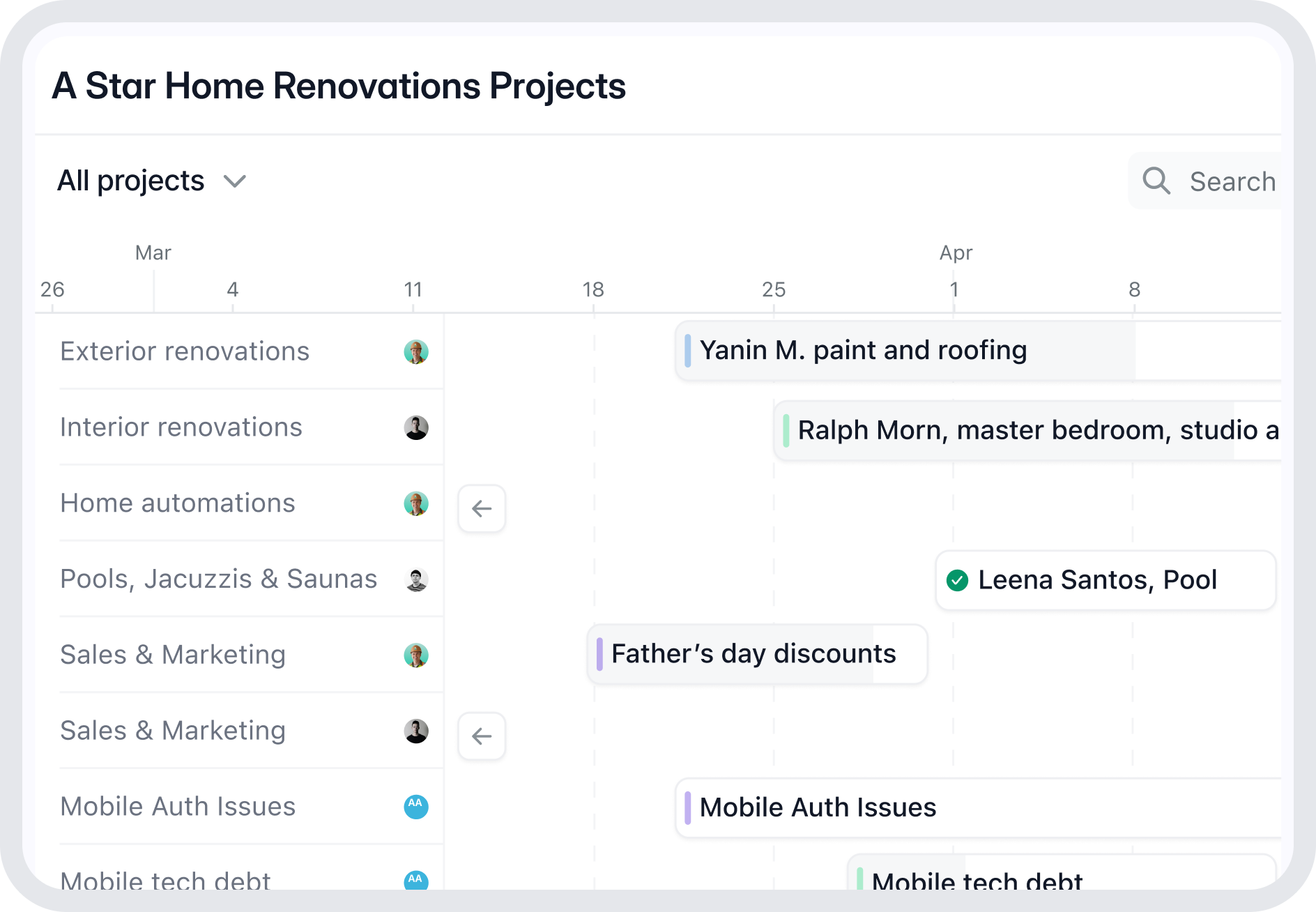The image size is (1316, 912).
Task: Select the Home automations avatar icon
Action: [416, 503]
